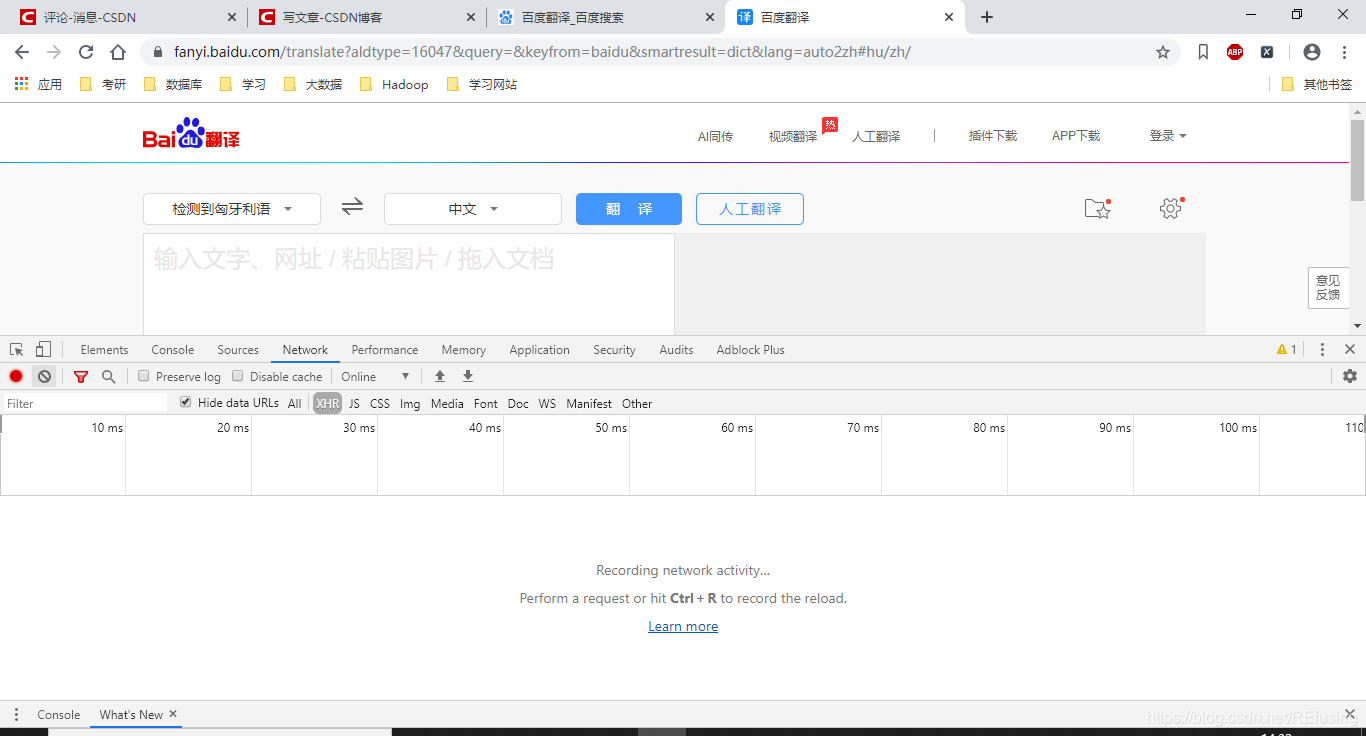Screen dimensions: 1366x736
Task: Select the XHR request type filter
Action: (327, 403)
